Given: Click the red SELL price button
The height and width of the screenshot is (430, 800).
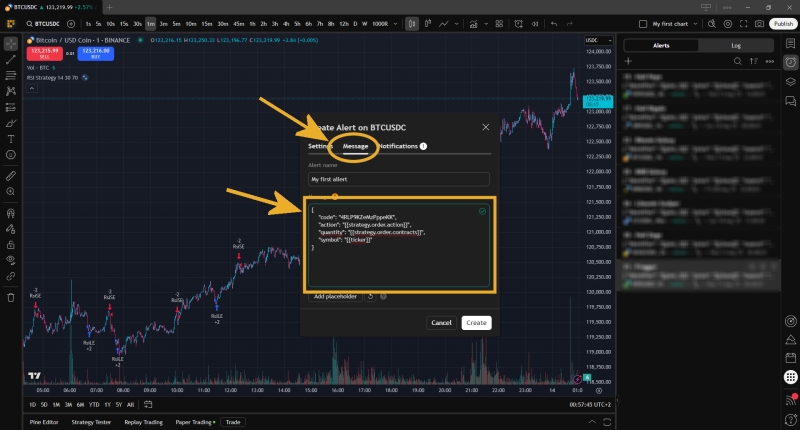Looking at the screenshot, I should 44,53.
